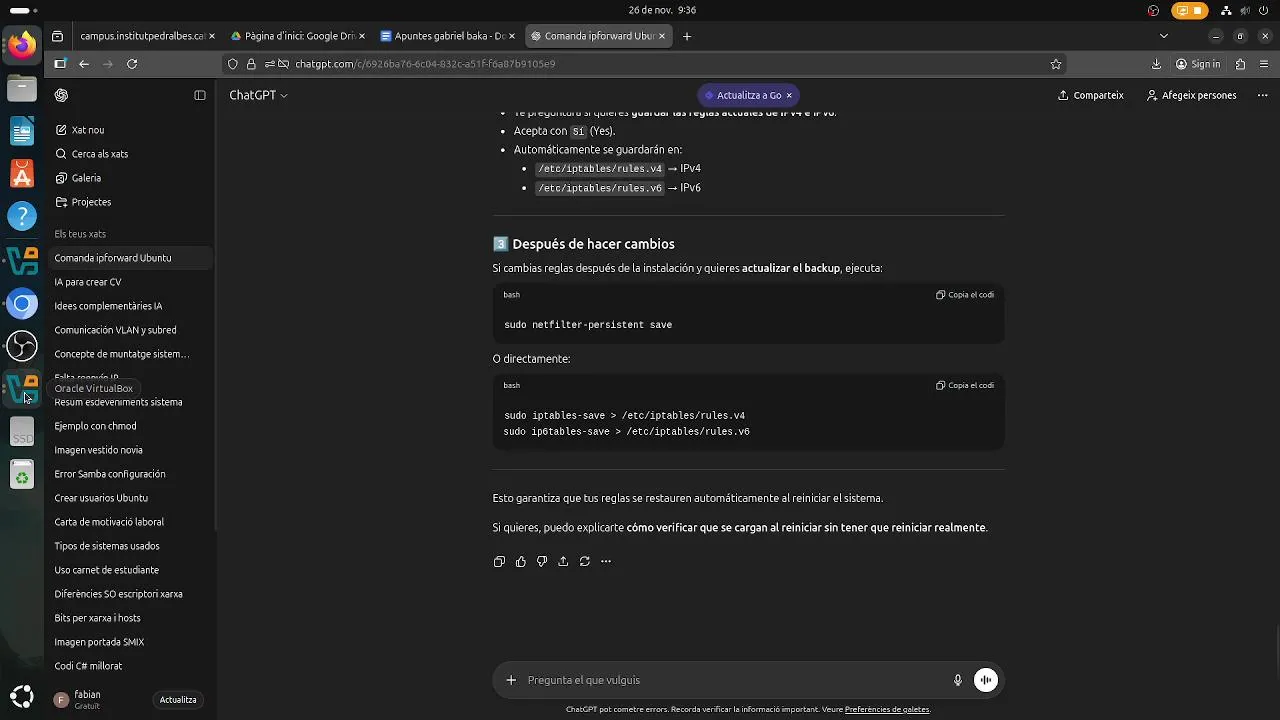Open the Help icon in dock

(22, 216)
